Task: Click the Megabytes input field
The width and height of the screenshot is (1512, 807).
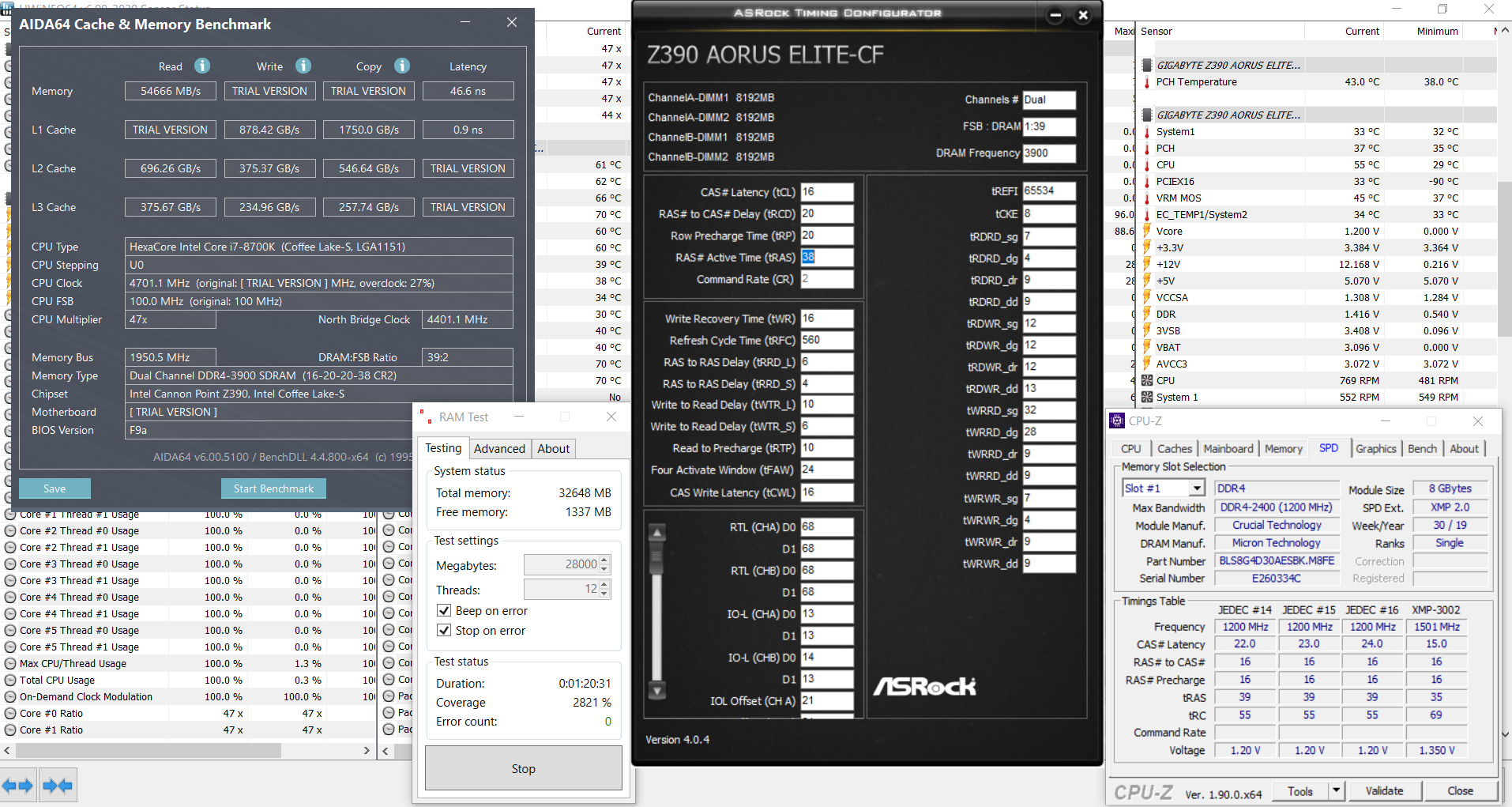Action: point(561,564)
